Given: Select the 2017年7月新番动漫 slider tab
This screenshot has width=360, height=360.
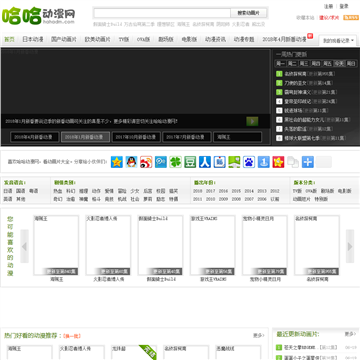Looking at the screenshot, I should [187, 137].
